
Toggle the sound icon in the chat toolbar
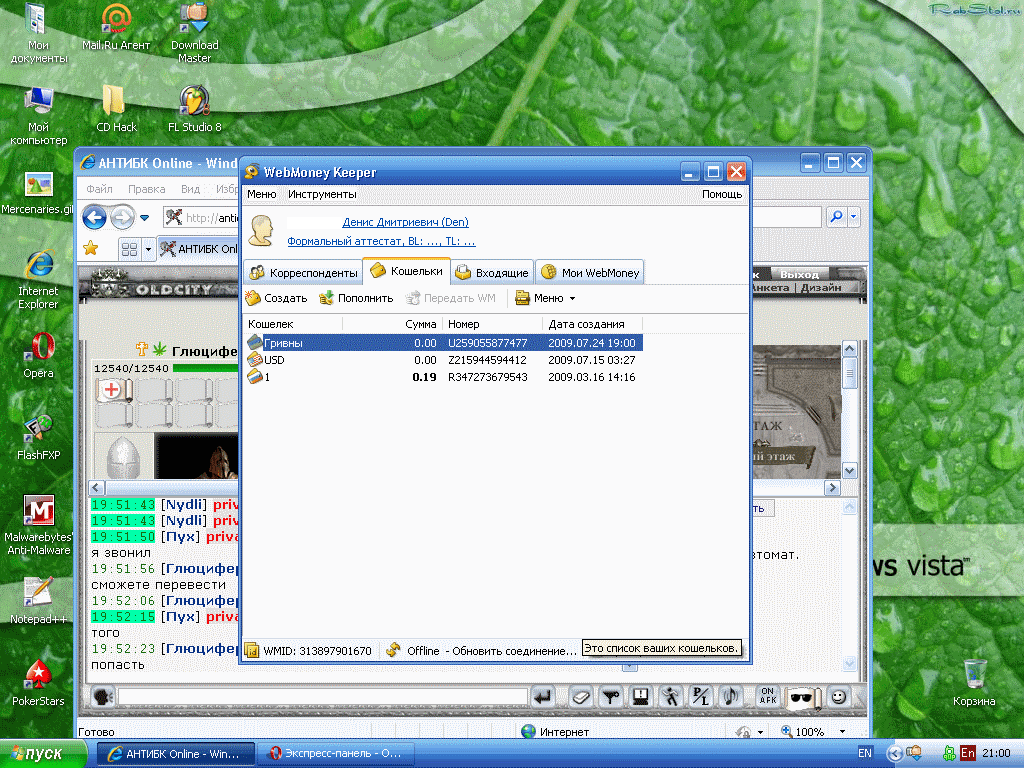(x=730, y=697)
